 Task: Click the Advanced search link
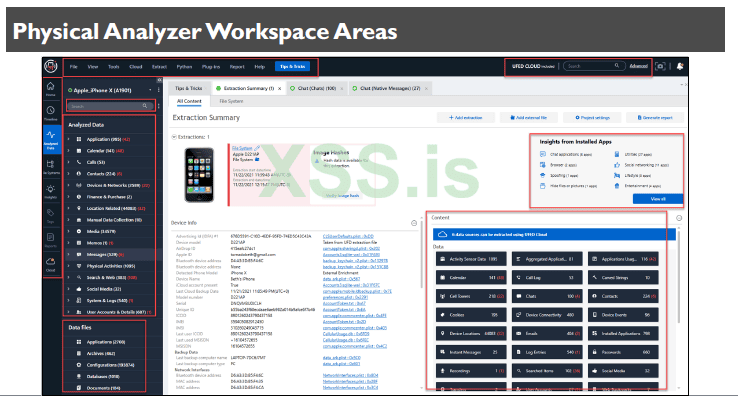point(638,66)
